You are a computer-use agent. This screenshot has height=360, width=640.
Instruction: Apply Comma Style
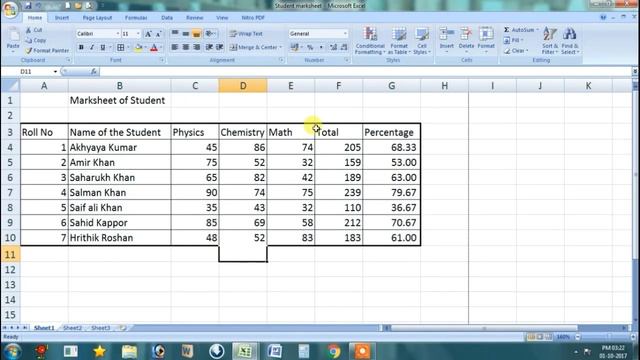tap(321, 48)
